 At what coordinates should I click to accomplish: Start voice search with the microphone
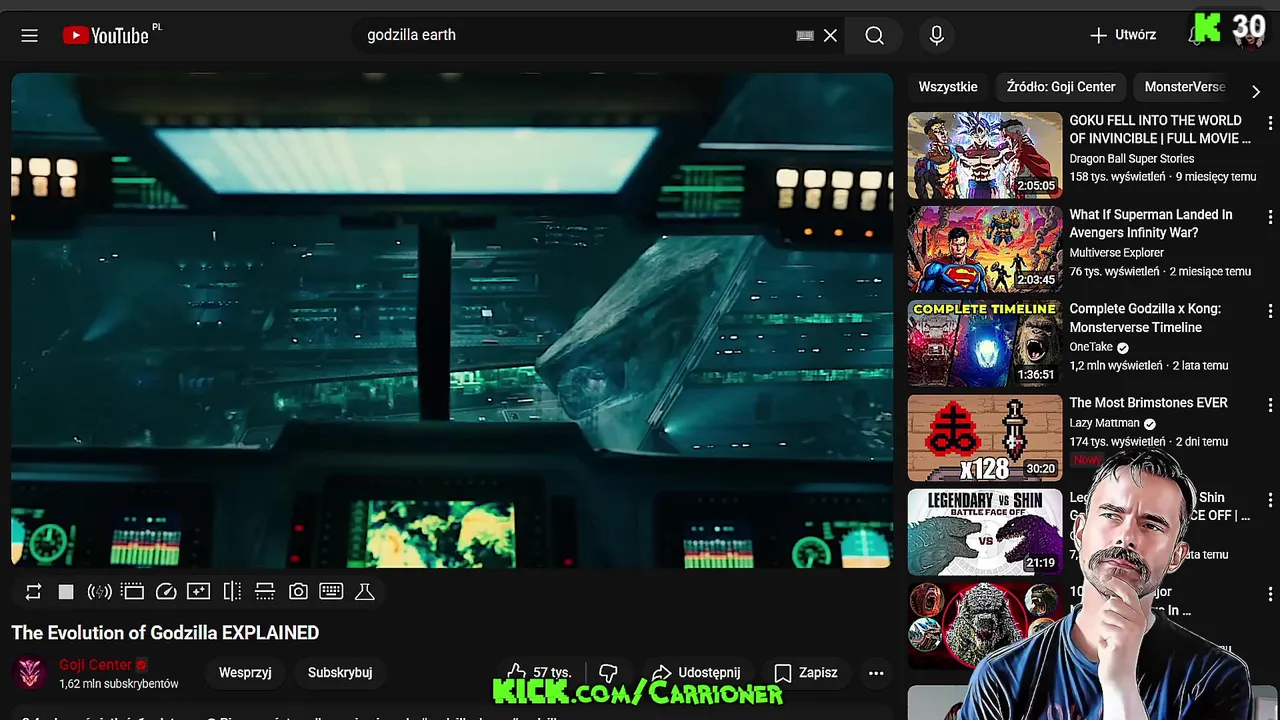pyautogui.click(x=937, y=35)
